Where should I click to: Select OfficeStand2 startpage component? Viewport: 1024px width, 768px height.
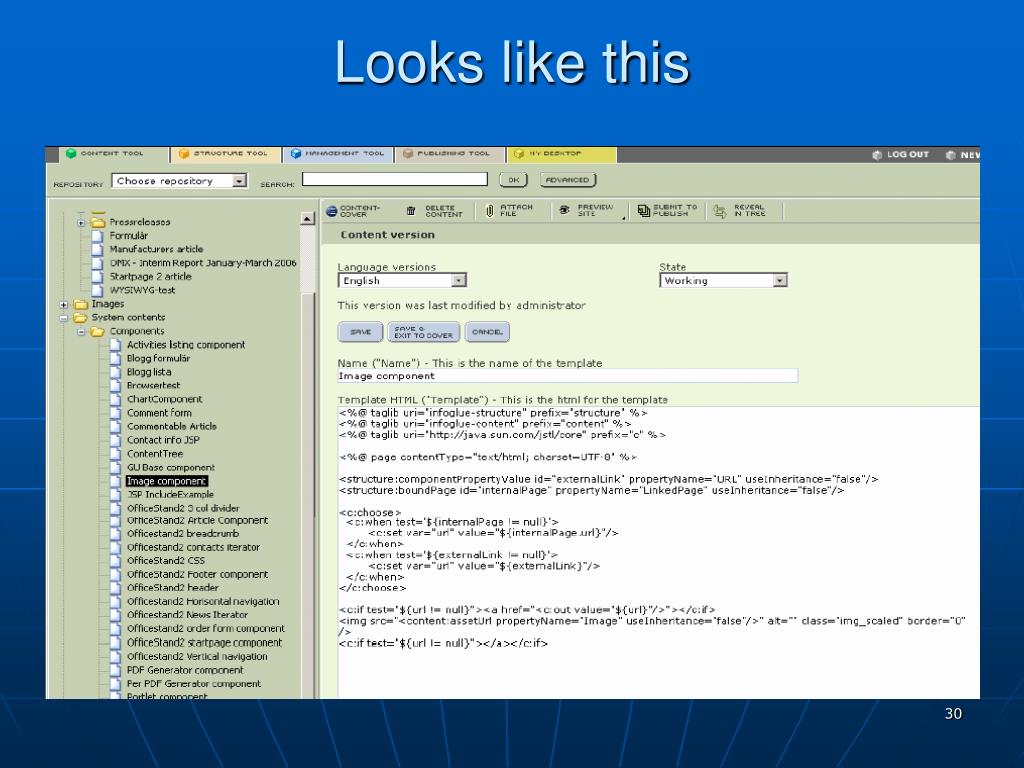coord(204,643)
